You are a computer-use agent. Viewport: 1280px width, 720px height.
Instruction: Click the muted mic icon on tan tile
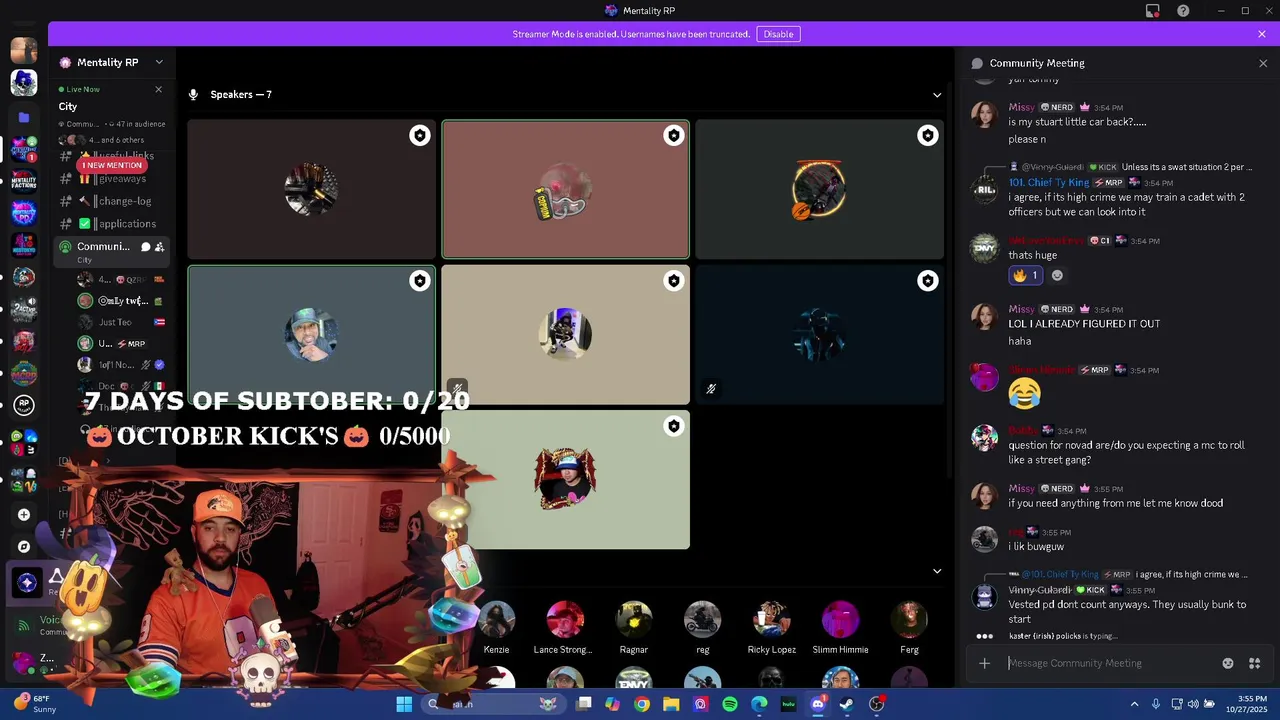click(457, 388)
